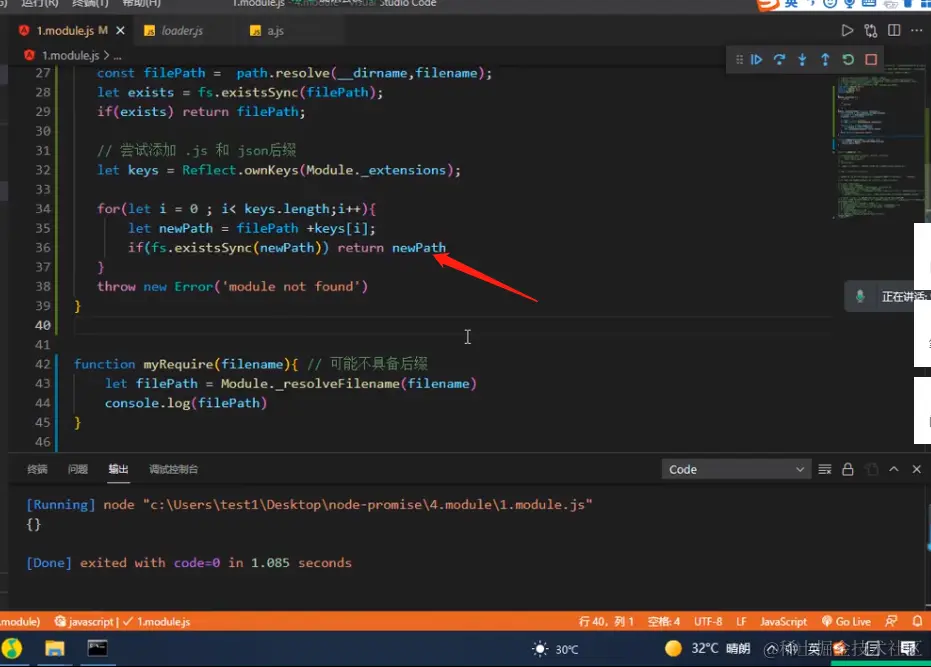931x667 pixels.
Task: Maximize the panel with the chevron-up icon
Action: tap(894, 469)
